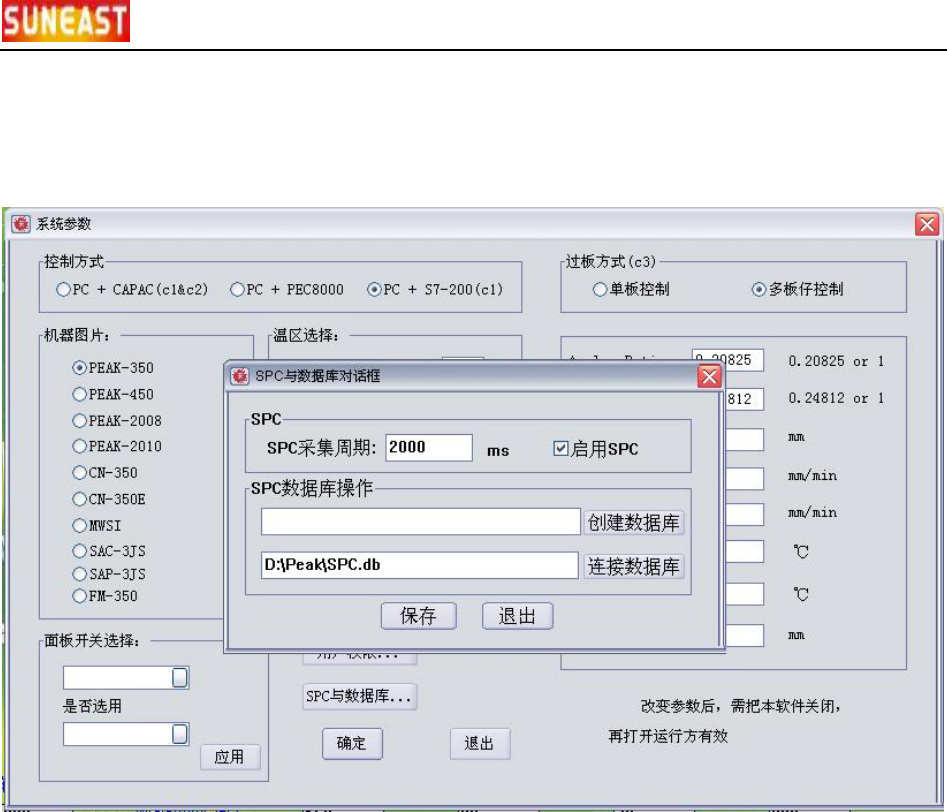Viewport: 947px width, 812px height.
Task: Click 连接数据库 button
Action: click(634, 567)
